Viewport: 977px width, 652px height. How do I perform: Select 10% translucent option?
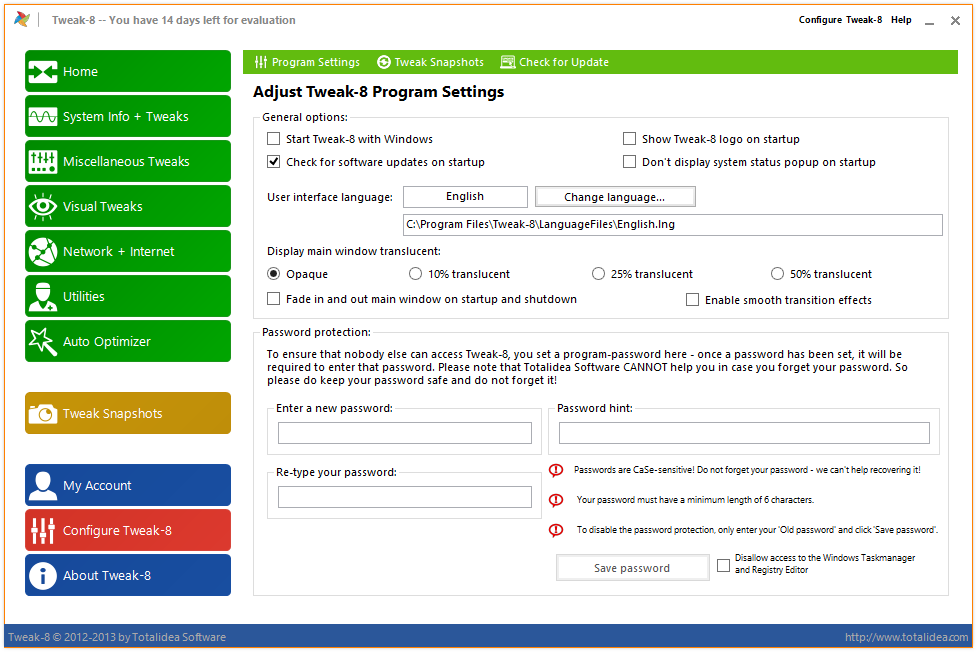click(x=416, y=274)
